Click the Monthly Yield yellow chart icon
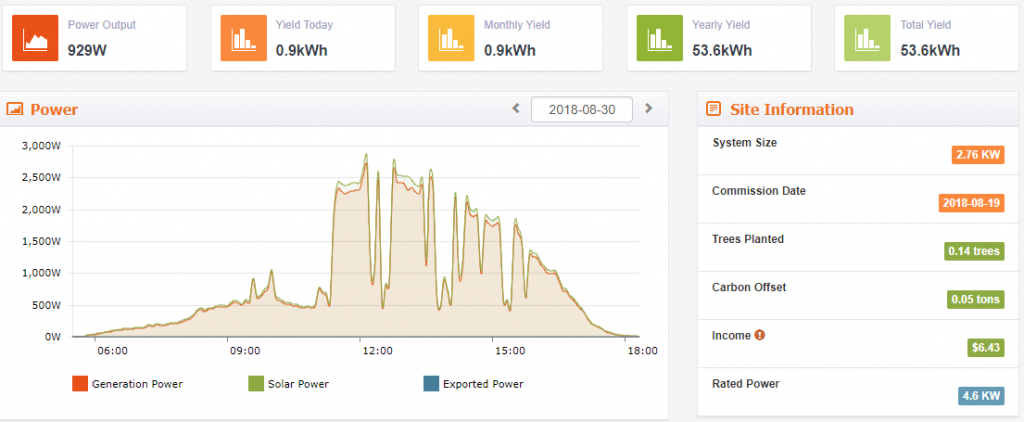 [x=451, y=40]
